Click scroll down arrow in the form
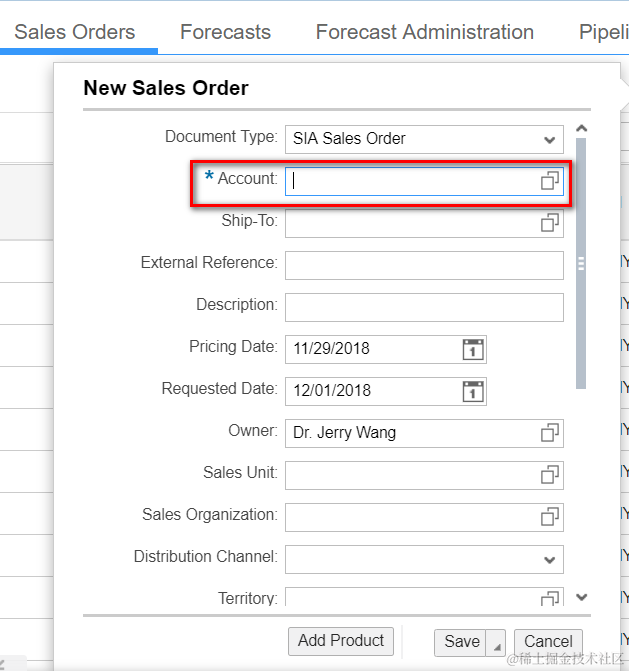 pos(581,597)
